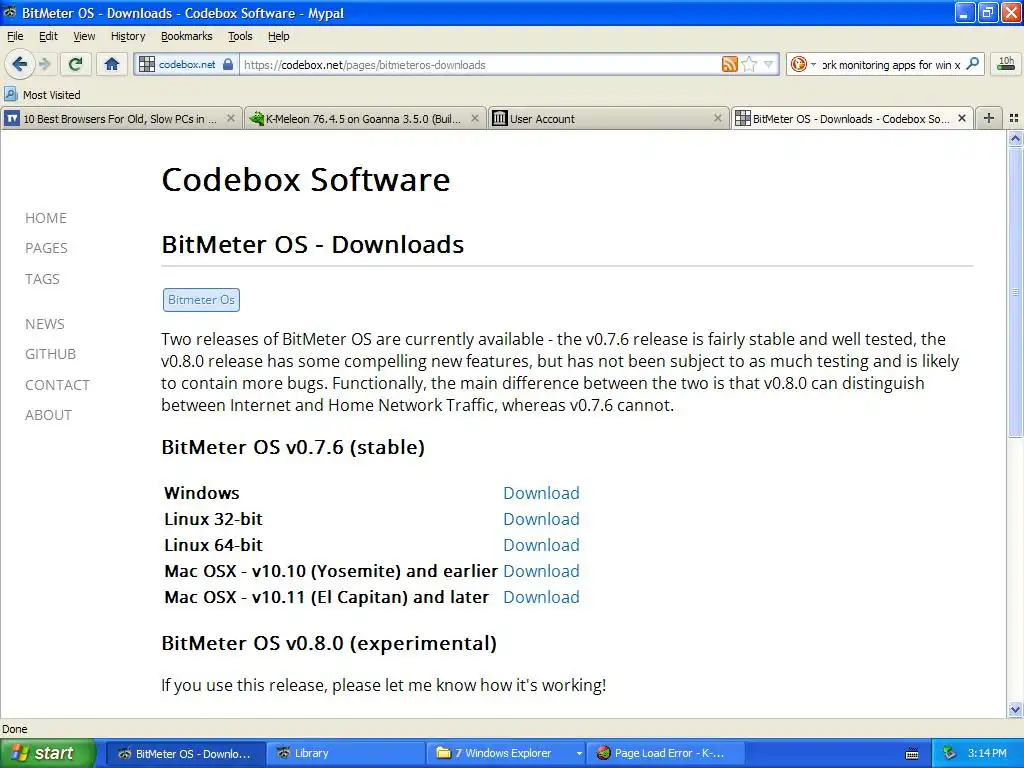Close the K-Meleon tab
1024x768 pixels.
click(x=475, y=118)
